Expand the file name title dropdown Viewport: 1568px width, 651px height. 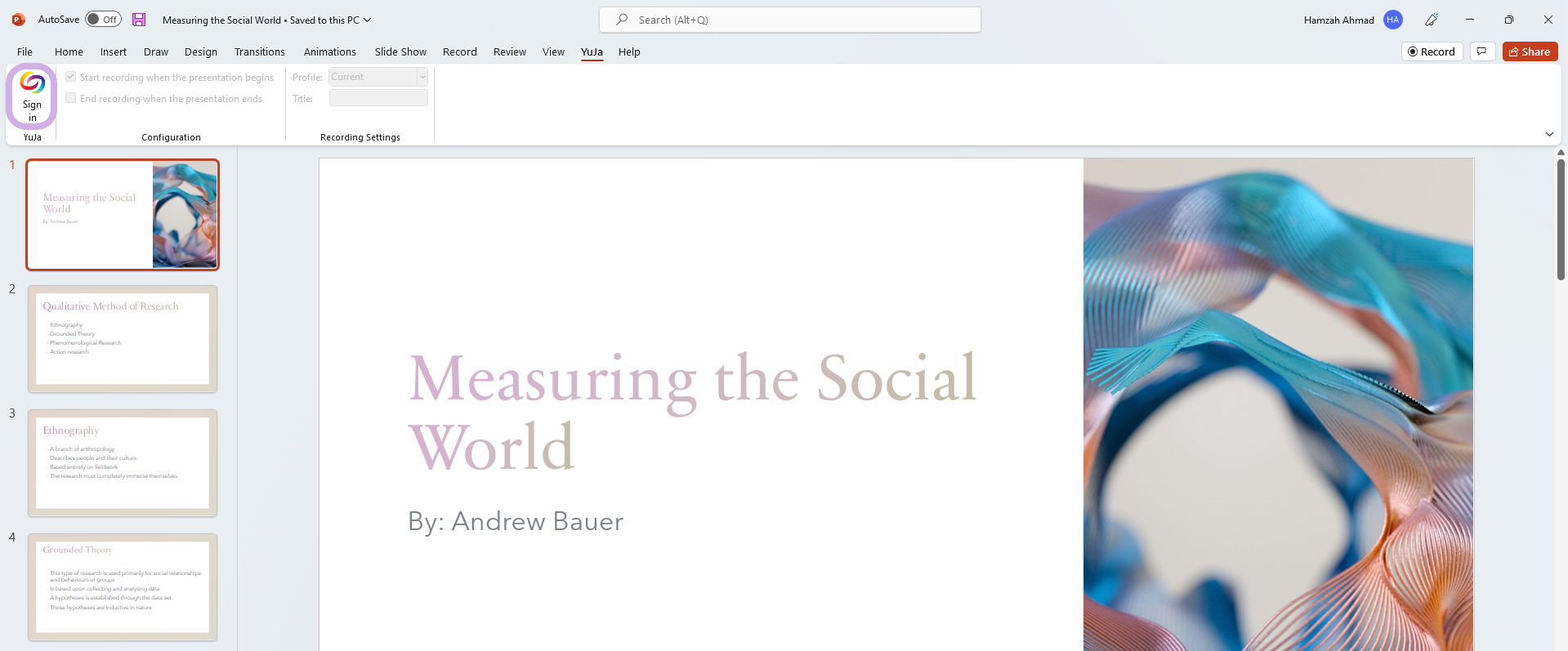pyautogui.click(x=367, y=20)
